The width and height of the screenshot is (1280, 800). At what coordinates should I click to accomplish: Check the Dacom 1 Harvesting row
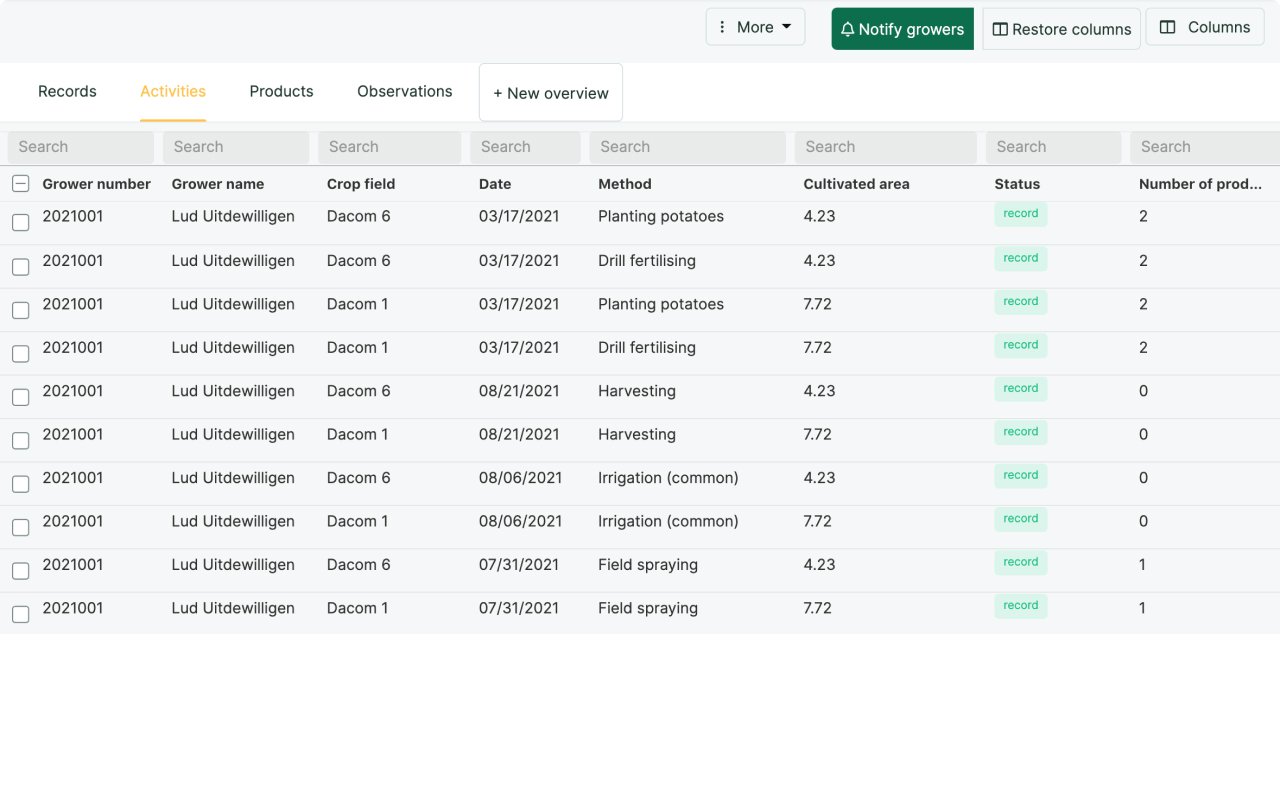(20, 440)
